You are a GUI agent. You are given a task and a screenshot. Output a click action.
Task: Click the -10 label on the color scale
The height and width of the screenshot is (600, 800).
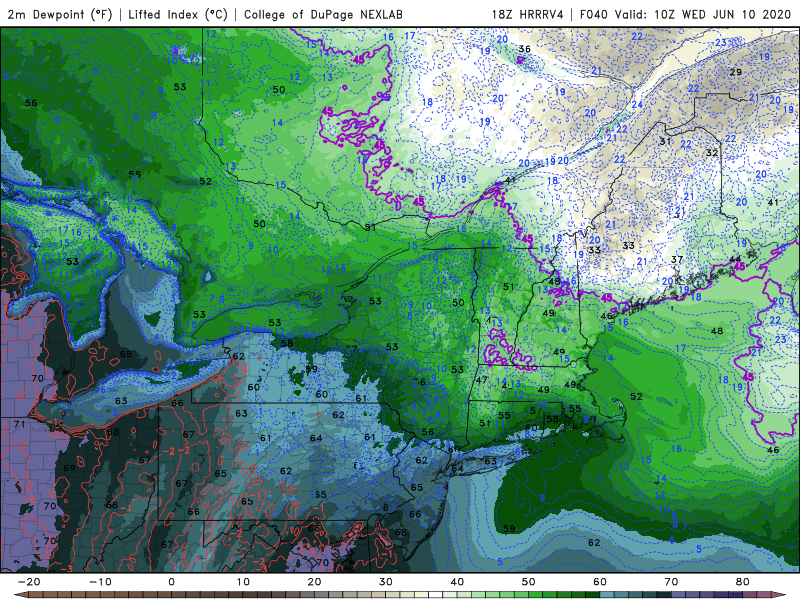(100, 582)
